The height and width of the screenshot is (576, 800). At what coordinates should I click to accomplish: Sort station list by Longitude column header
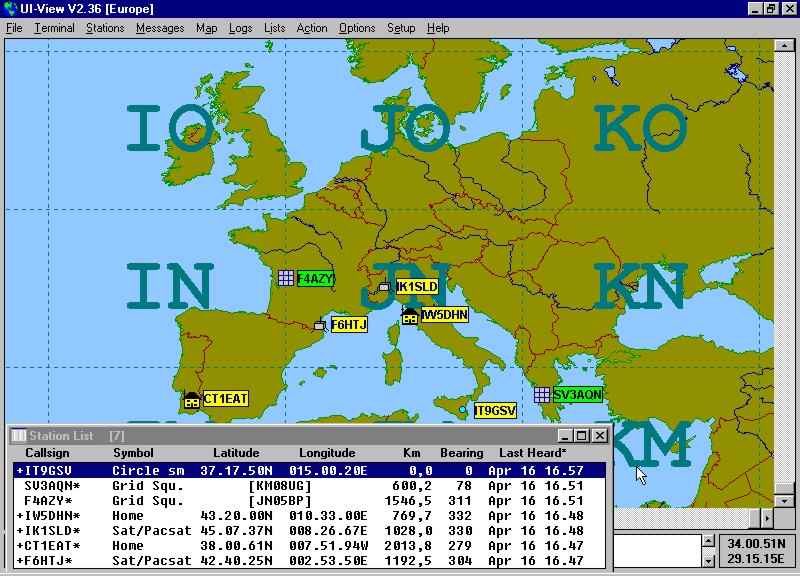pyautogui.click(x=327, y=453)
